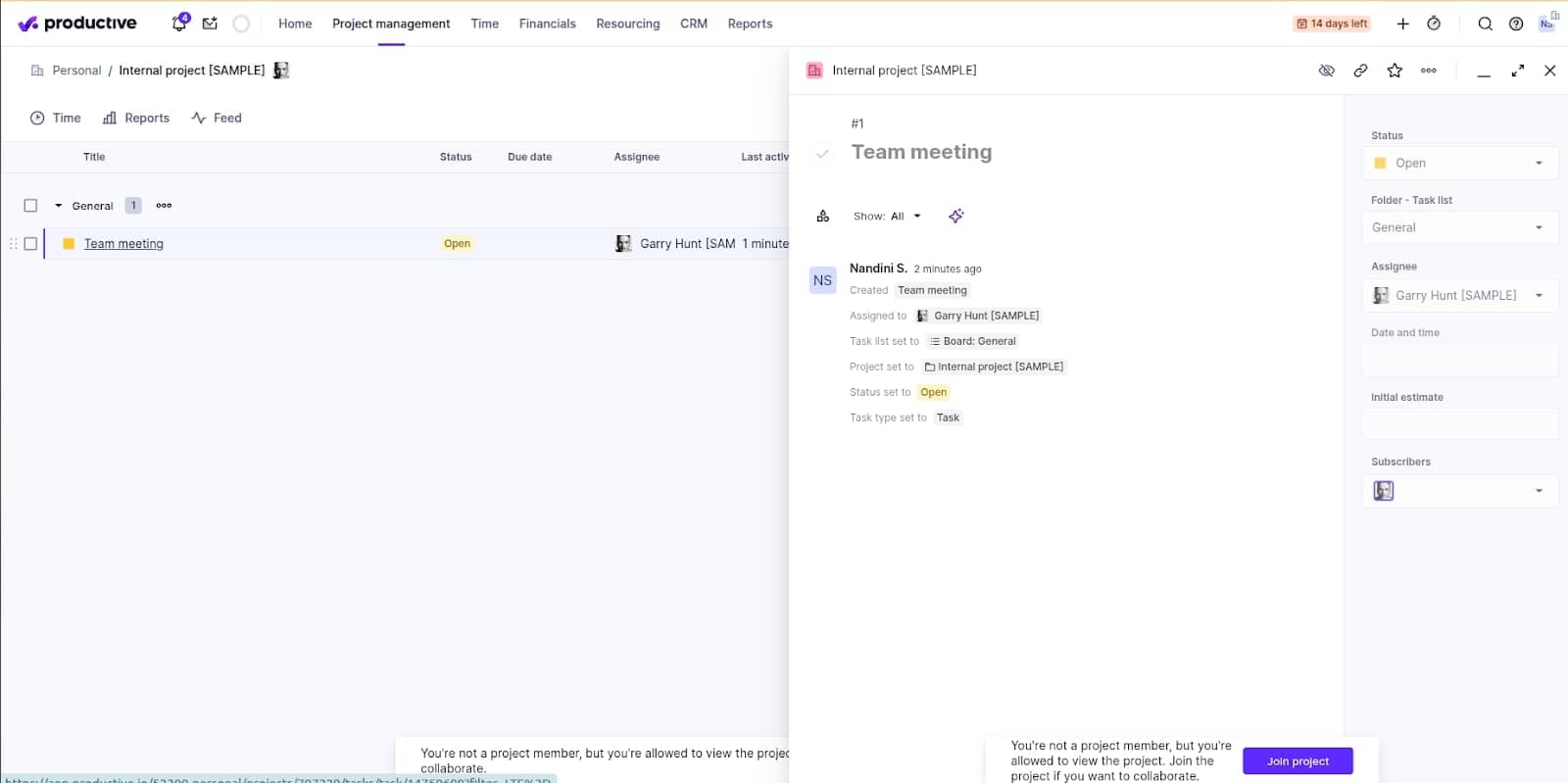
Task: Open Show: All activity filter dropdown
Action: pos(887,217)
